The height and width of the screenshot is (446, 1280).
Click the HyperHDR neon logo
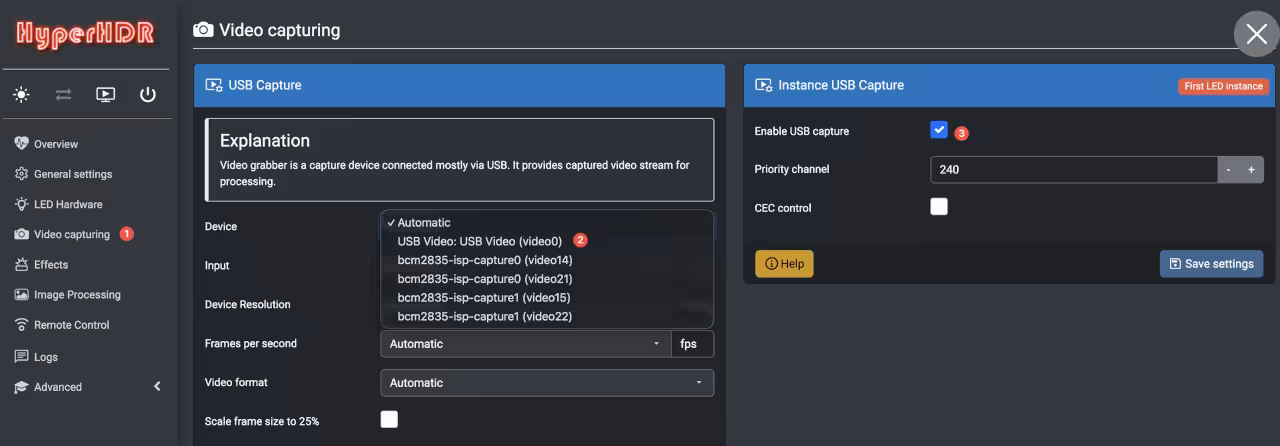tap(86, 34)
